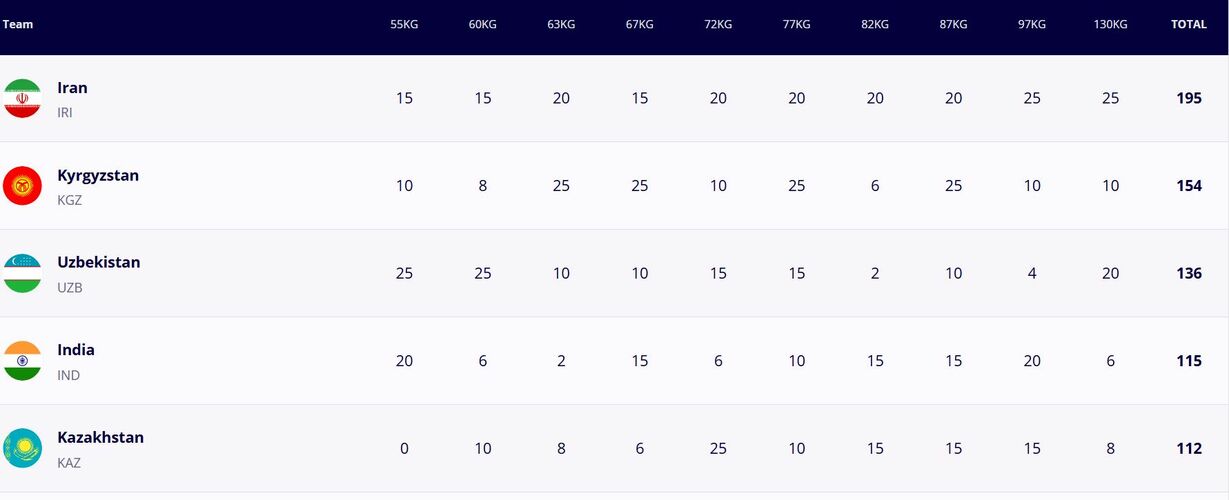Screen dimensions: 1229x500
Task: Click the 130KG column header
Action: pyautogui.click(x=1110, y=24)
